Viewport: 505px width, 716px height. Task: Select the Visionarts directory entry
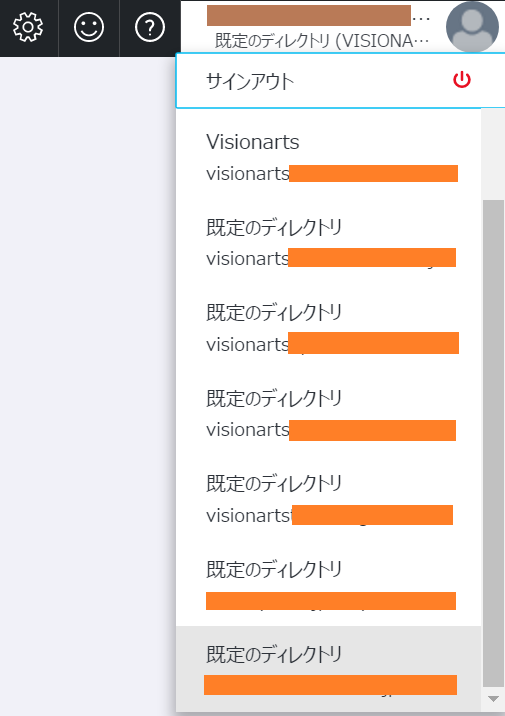pyautogui.click(x=328, y=157)
